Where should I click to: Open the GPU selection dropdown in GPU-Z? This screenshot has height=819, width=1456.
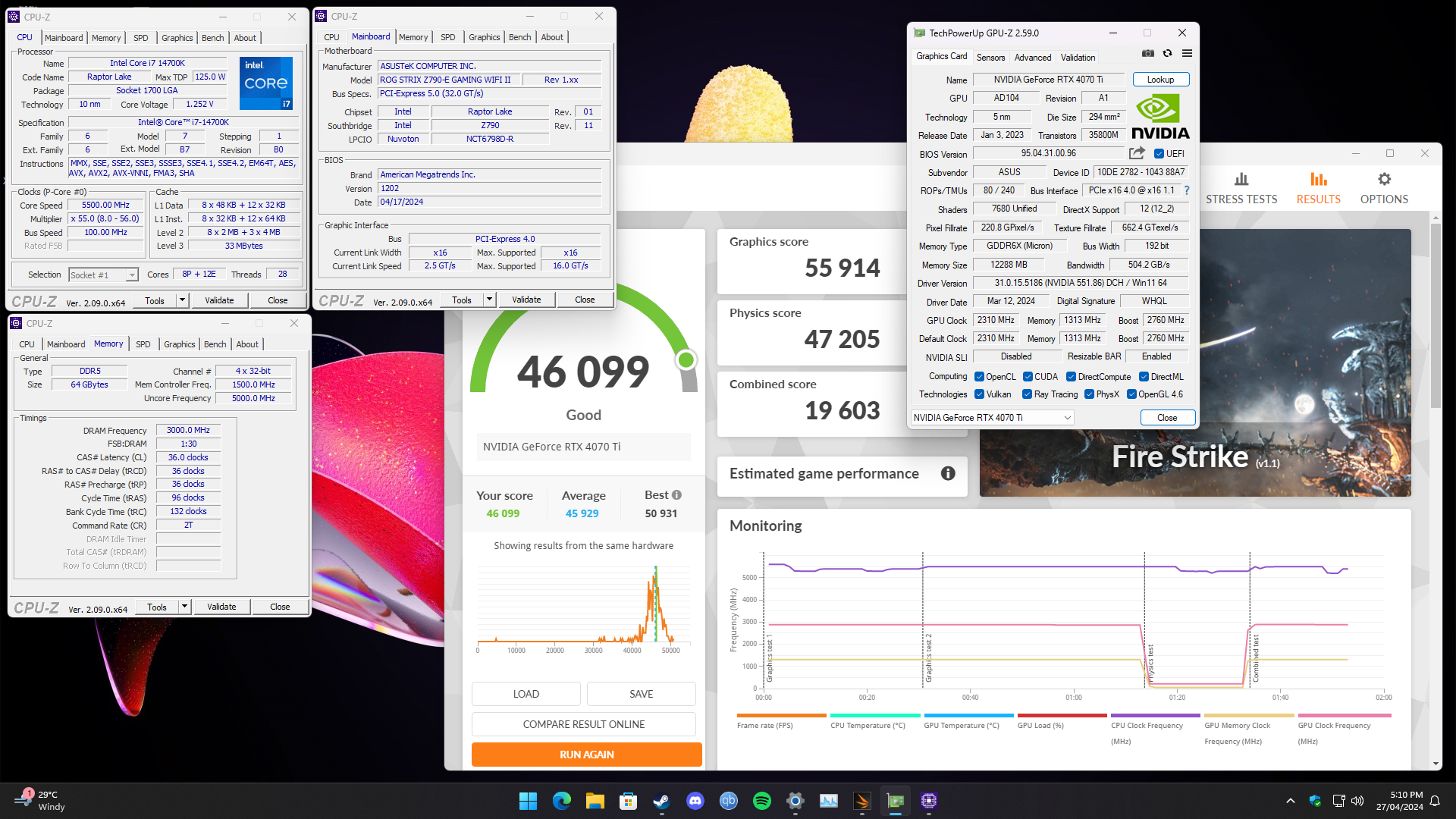point(993,418)
